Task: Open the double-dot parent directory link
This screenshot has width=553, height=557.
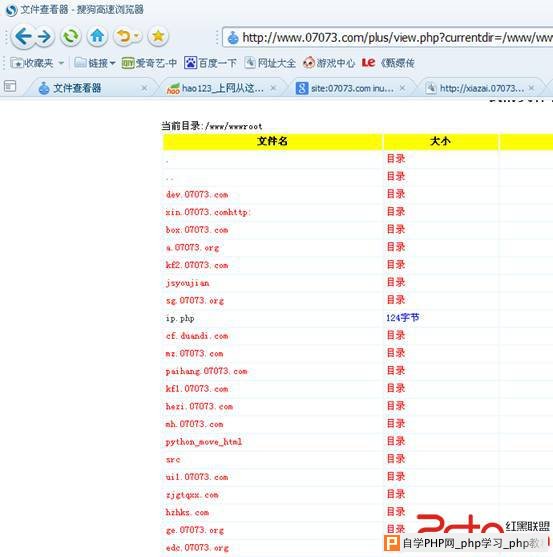Action: 170,179
